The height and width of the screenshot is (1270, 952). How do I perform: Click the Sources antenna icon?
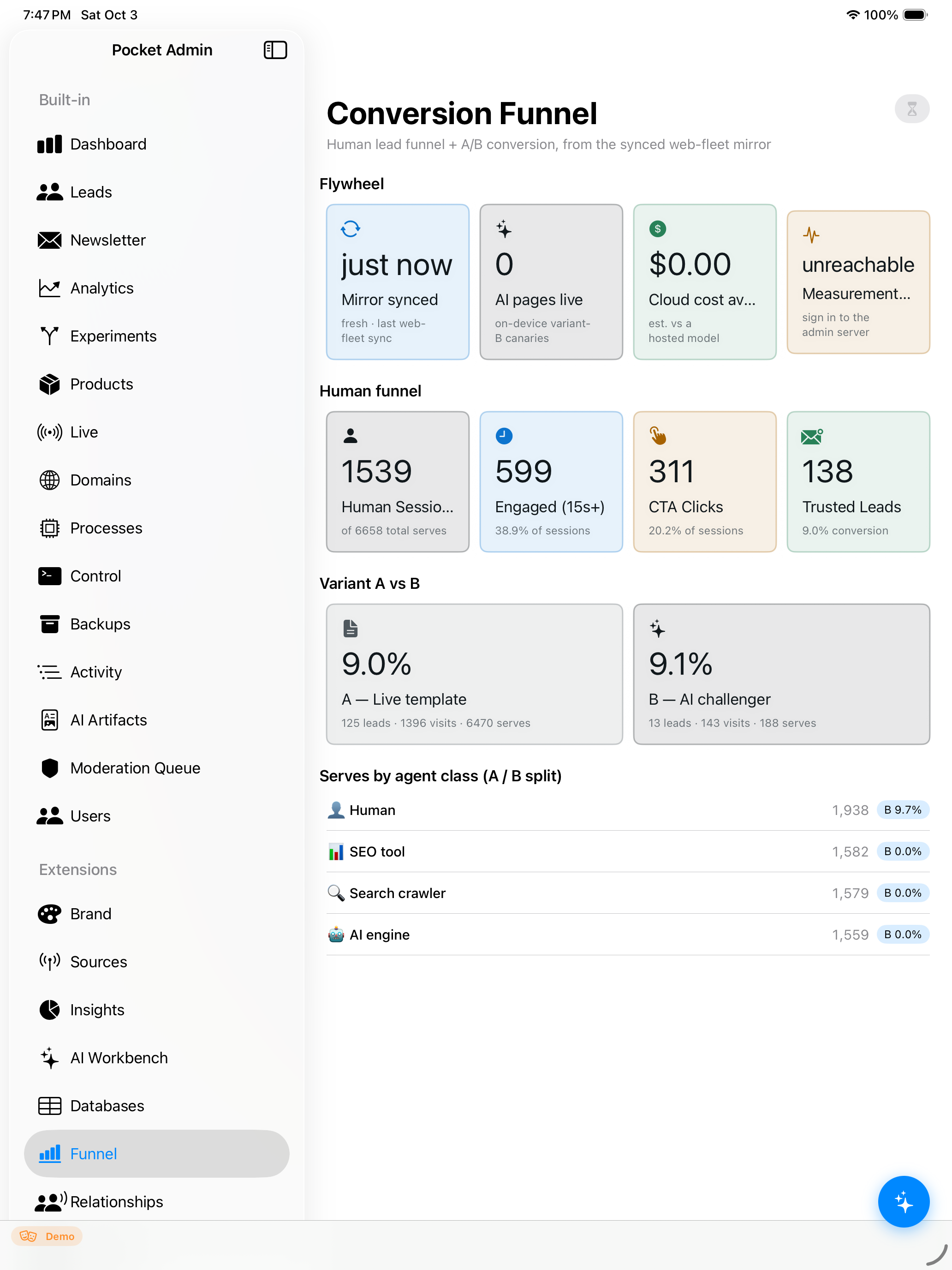49,962
